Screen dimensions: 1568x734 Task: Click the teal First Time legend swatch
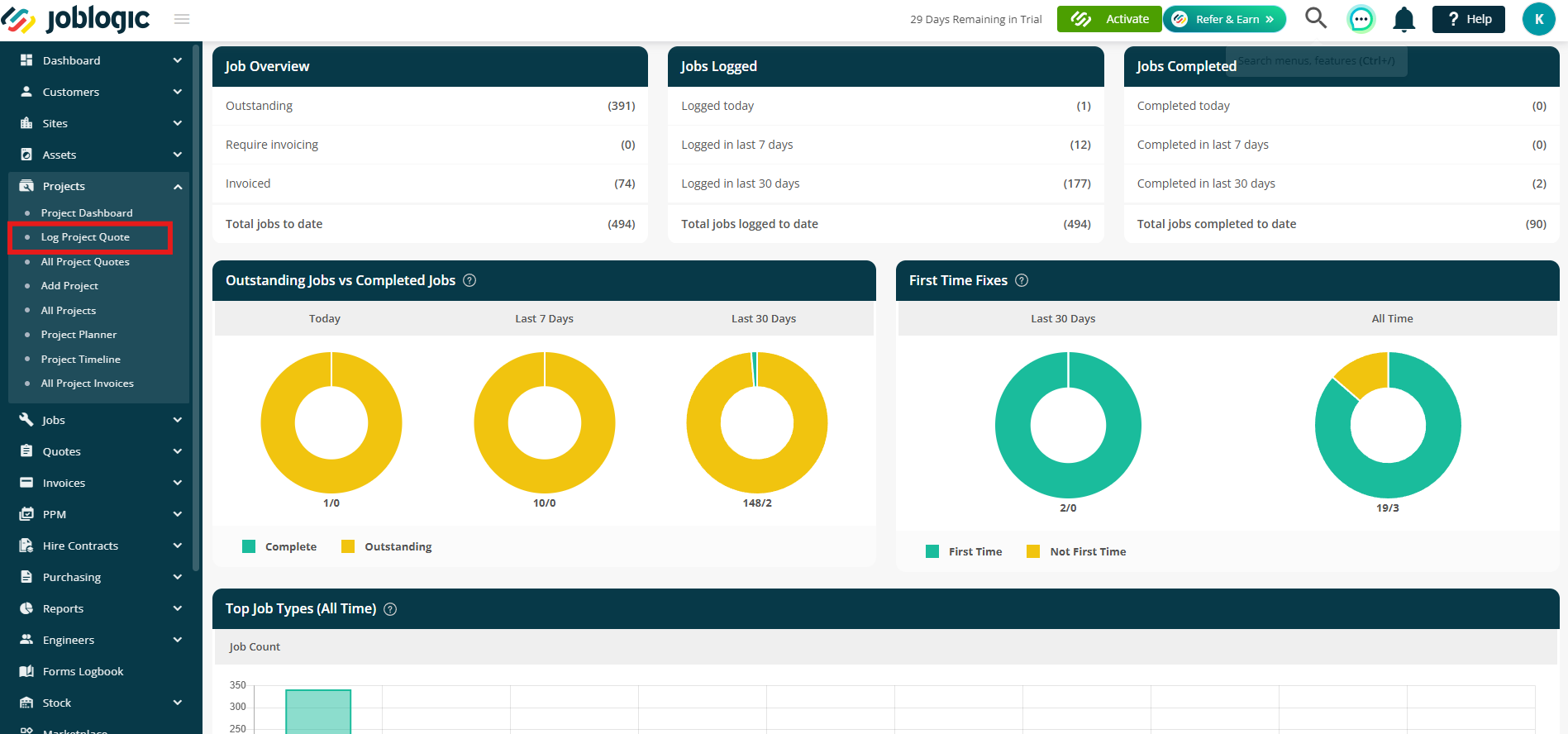[x=932, y=551]
